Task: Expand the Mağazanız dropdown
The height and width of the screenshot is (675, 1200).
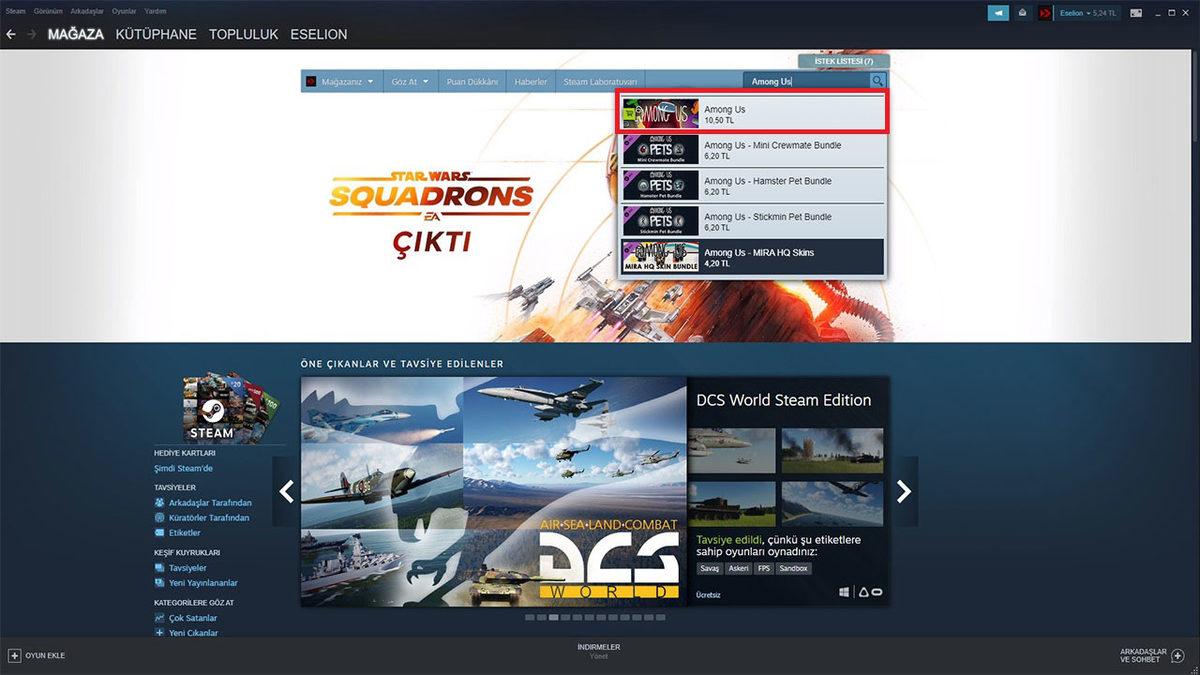Action: click(340, 81)
